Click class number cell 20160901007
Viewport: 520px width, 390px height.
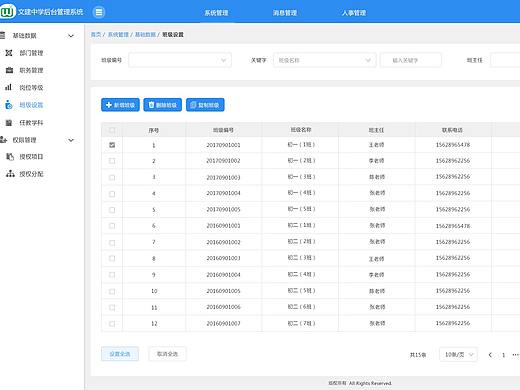point(223,324)
